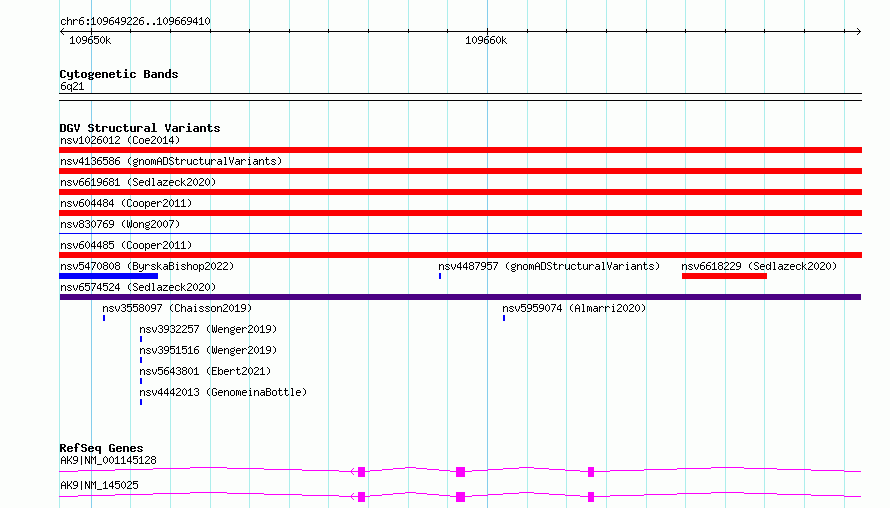
Task: Open nsv830769 (Wong2007) variant label
Action: click(x=120, y=224)
